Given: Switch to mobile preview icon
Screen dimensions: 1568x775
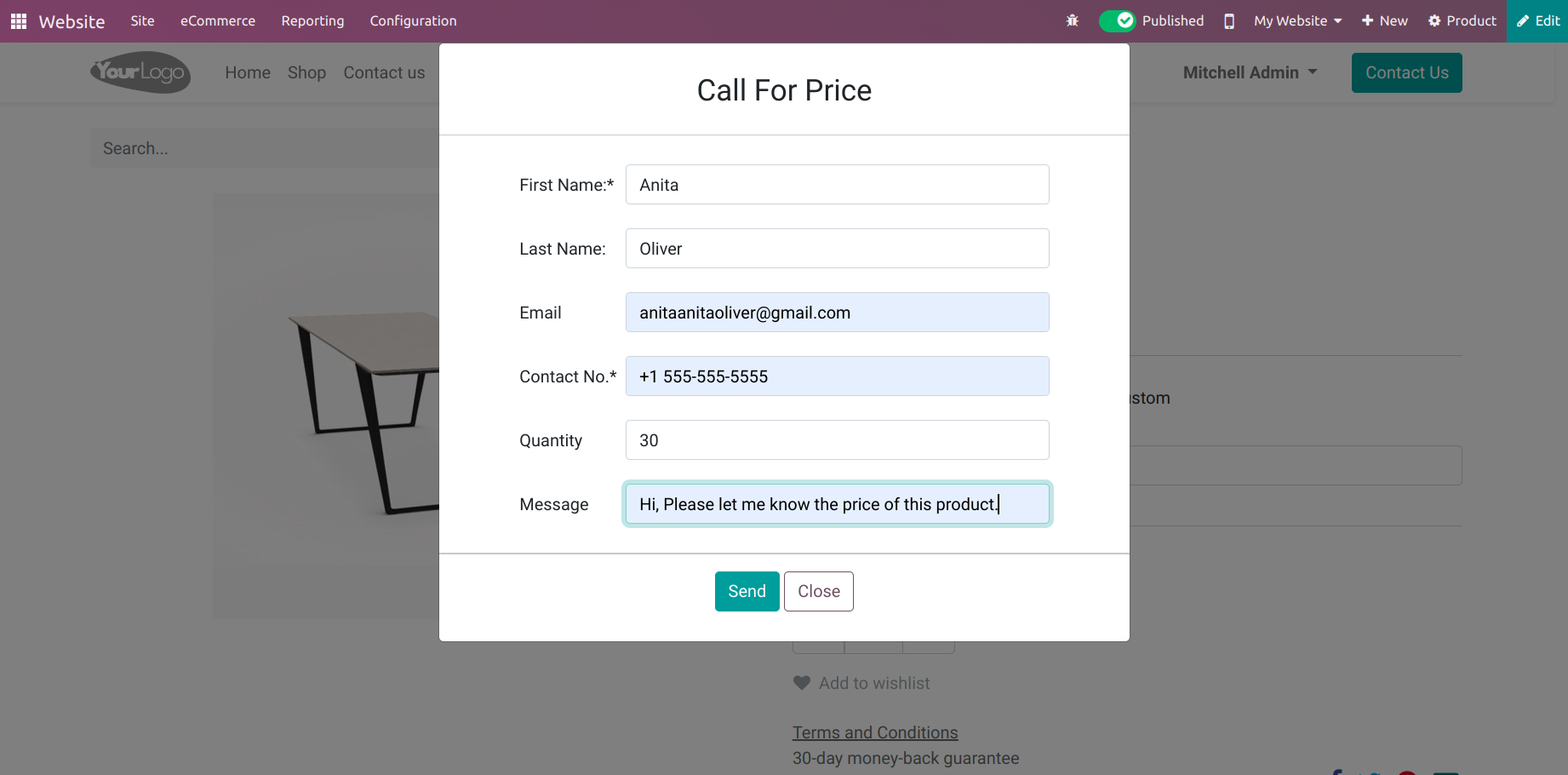Looking at the screenshot, I should (1229, 21).
